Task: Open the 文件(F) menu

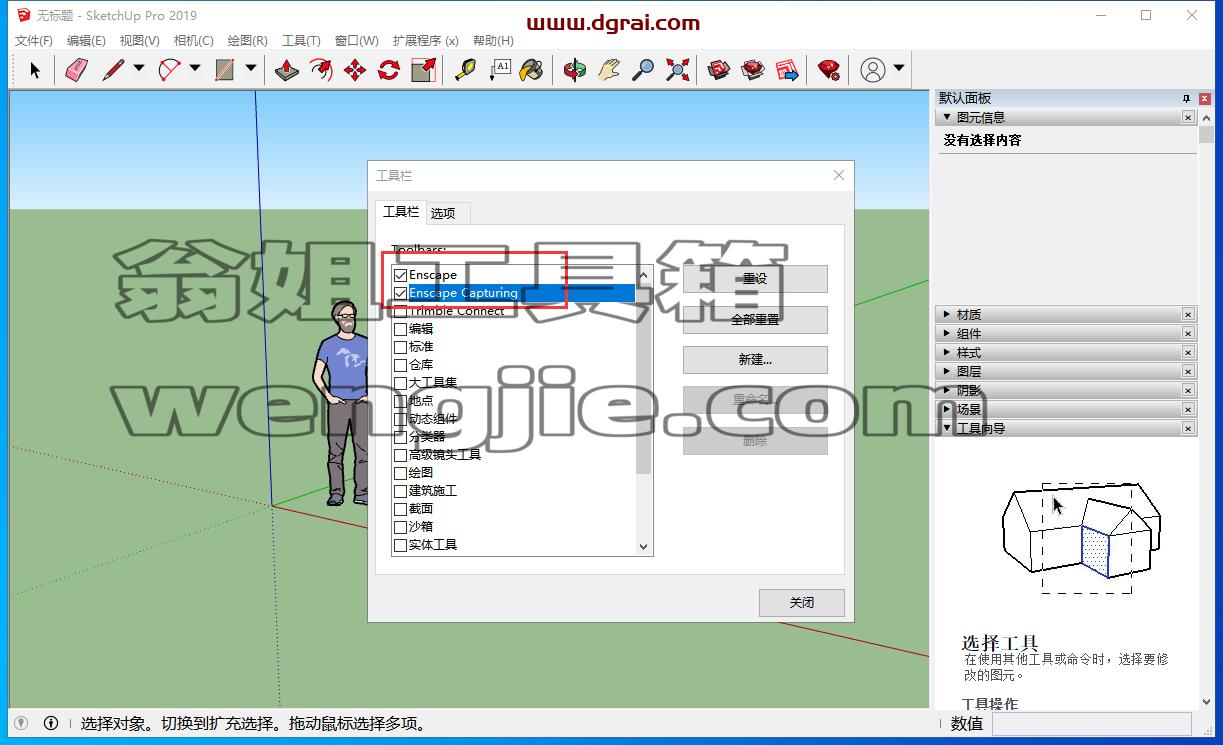Action: pyautogui.click(x=34, y=41)
